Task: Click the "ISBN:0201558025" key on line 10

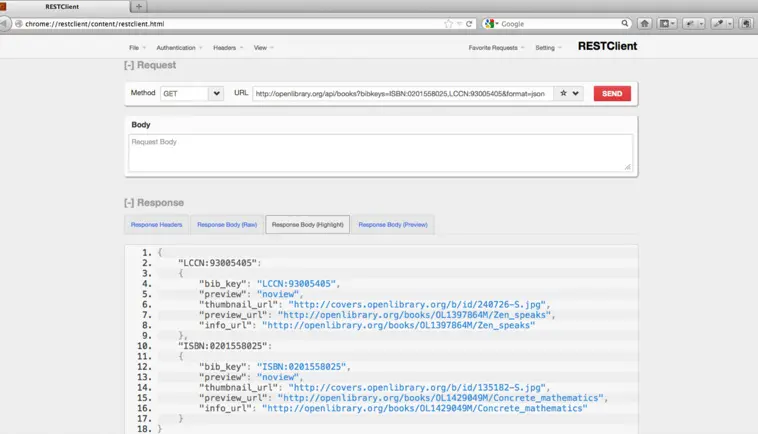Action: tap(222, 346)
